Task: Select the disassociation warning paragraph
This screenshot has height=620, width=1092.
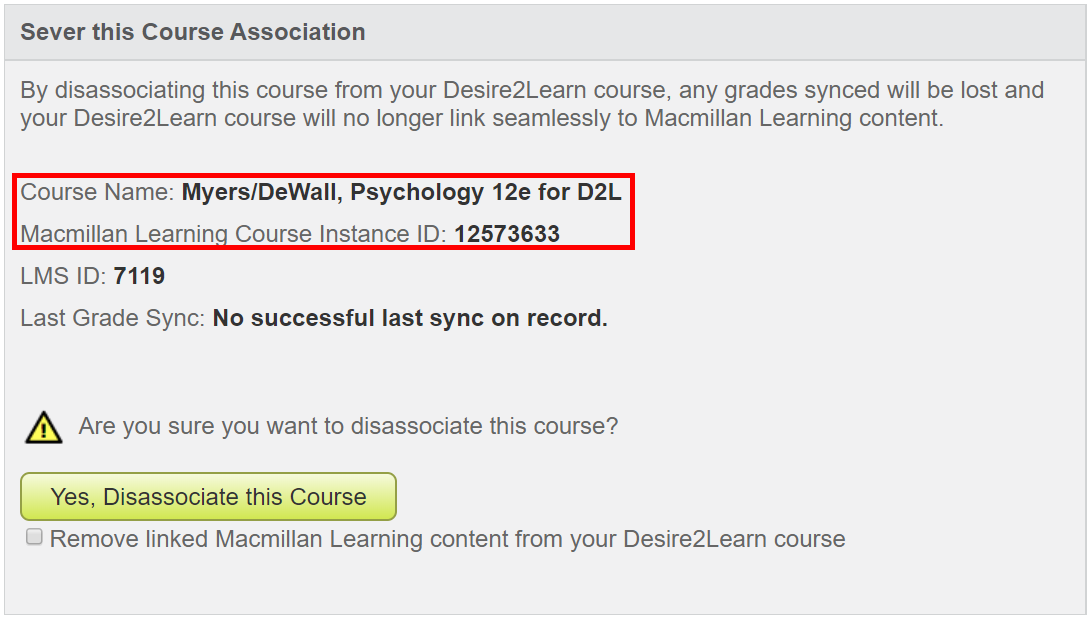Action: (x=530, y=103)
